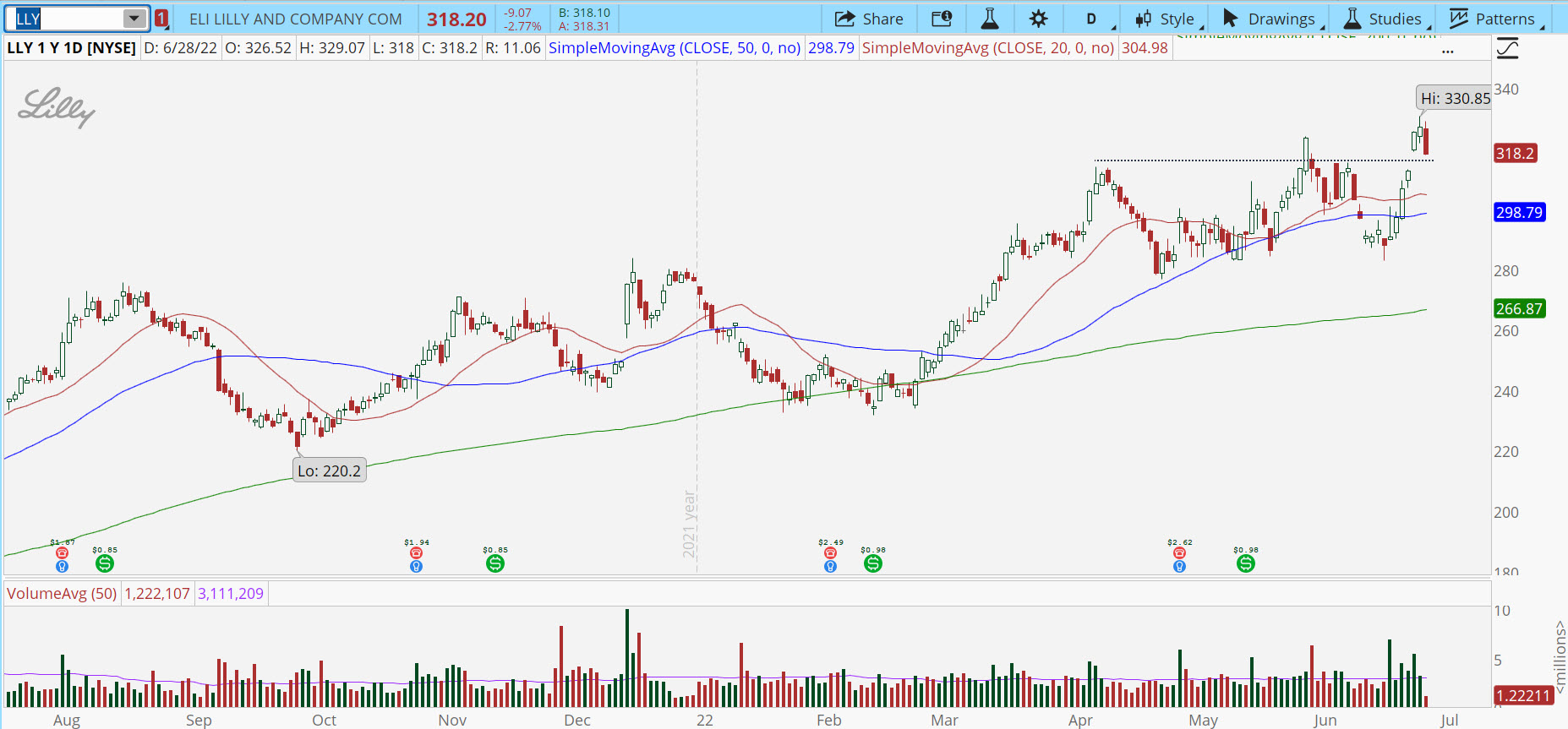Click the '2021 year' vertical marker
Image resolution: width=1568 pixels, height=729 pixels.
point(689,524)
